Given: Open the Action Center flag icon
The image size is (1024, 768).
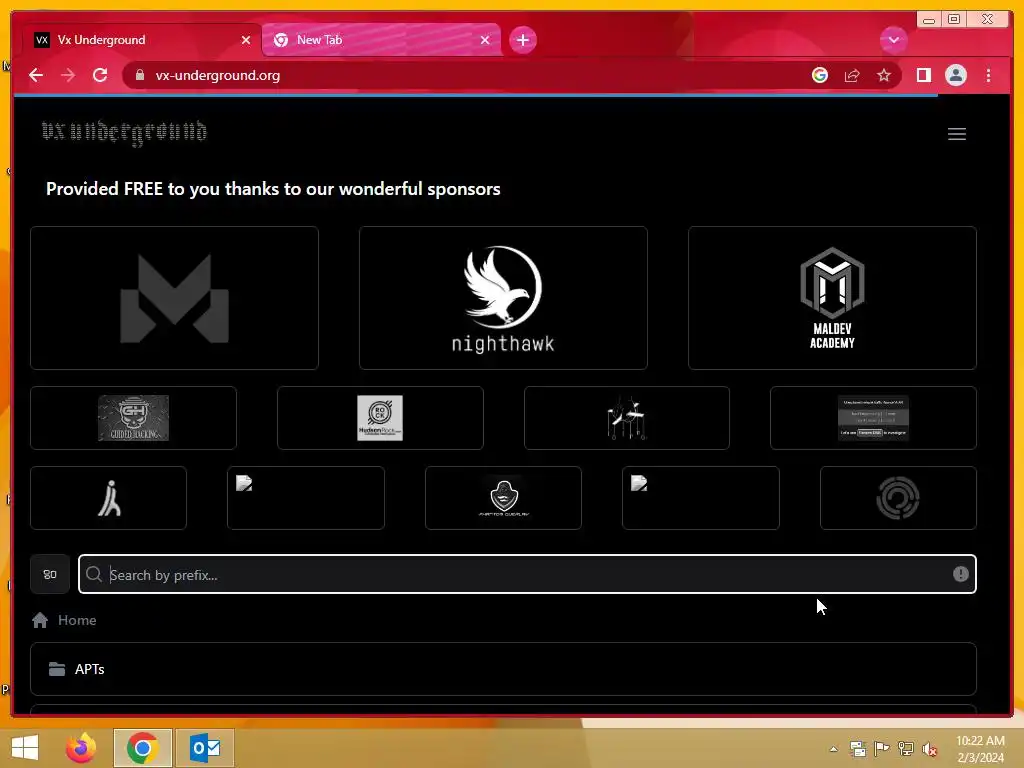Looking at the screenshot, I should click(882, 748).
